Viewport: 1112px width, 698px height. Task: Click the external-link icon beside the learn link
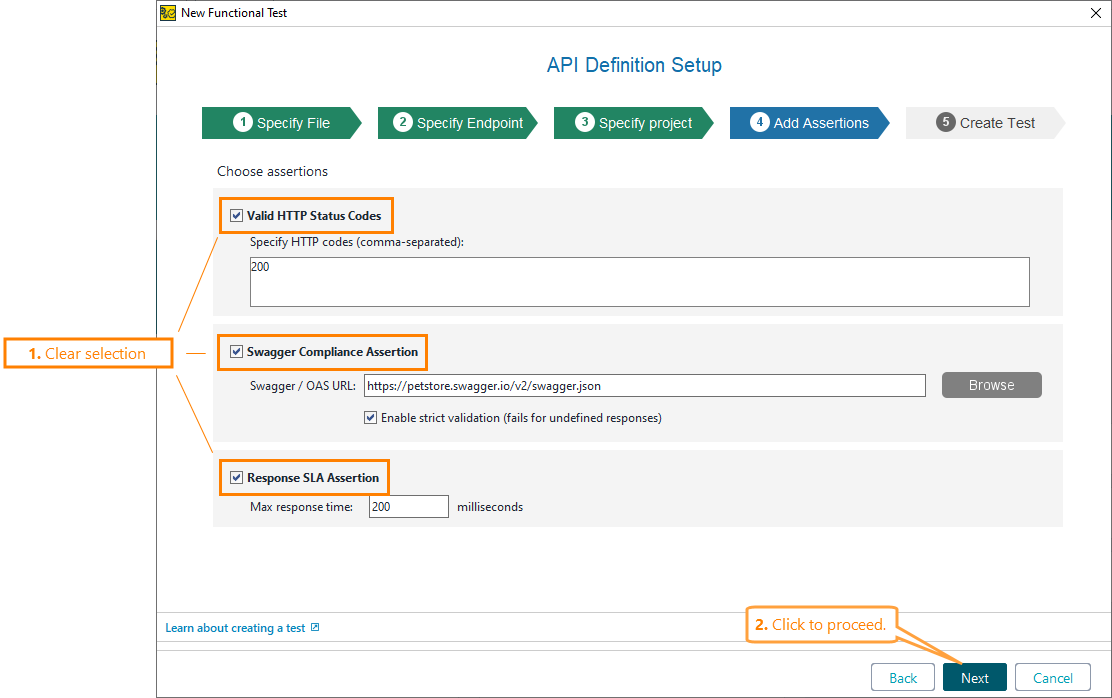click(315, 627)
